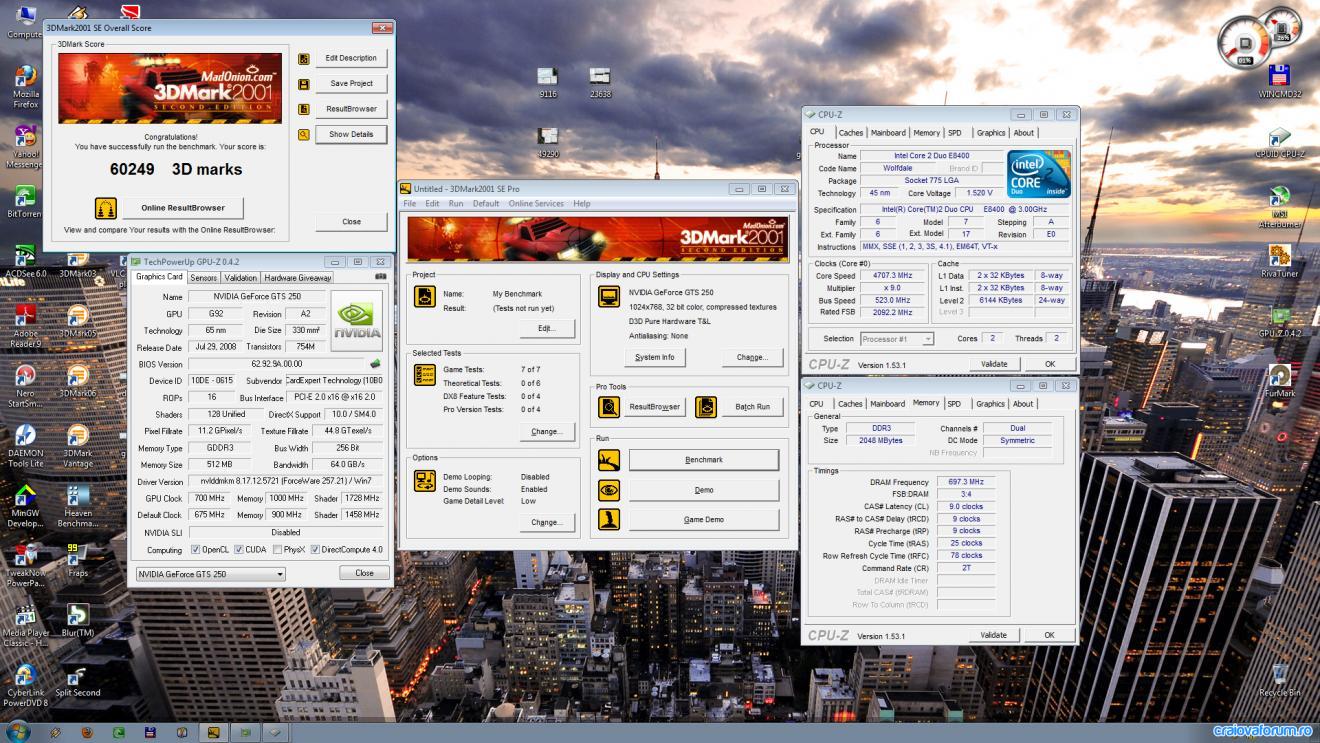Click the Edit Description button

coord(351,58)
